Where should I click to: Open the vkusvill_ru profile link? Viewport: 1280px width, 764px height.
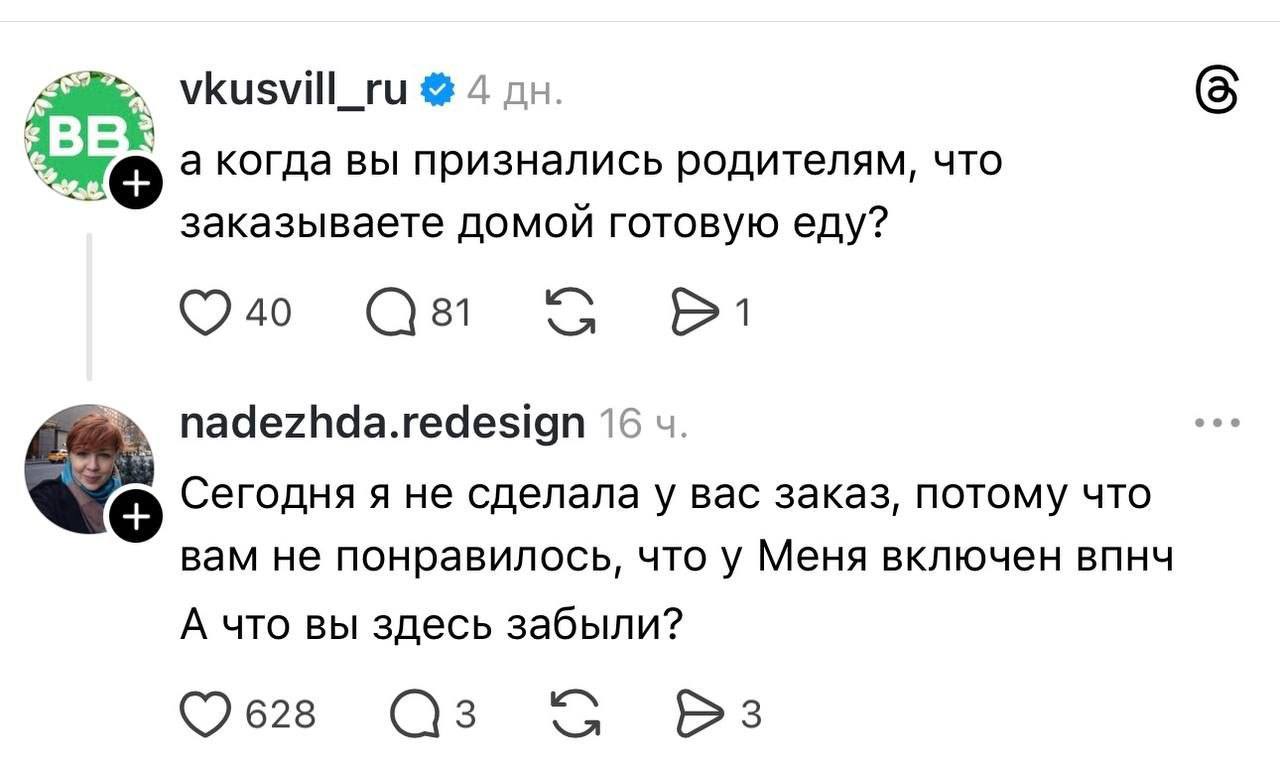coord(293,91)
